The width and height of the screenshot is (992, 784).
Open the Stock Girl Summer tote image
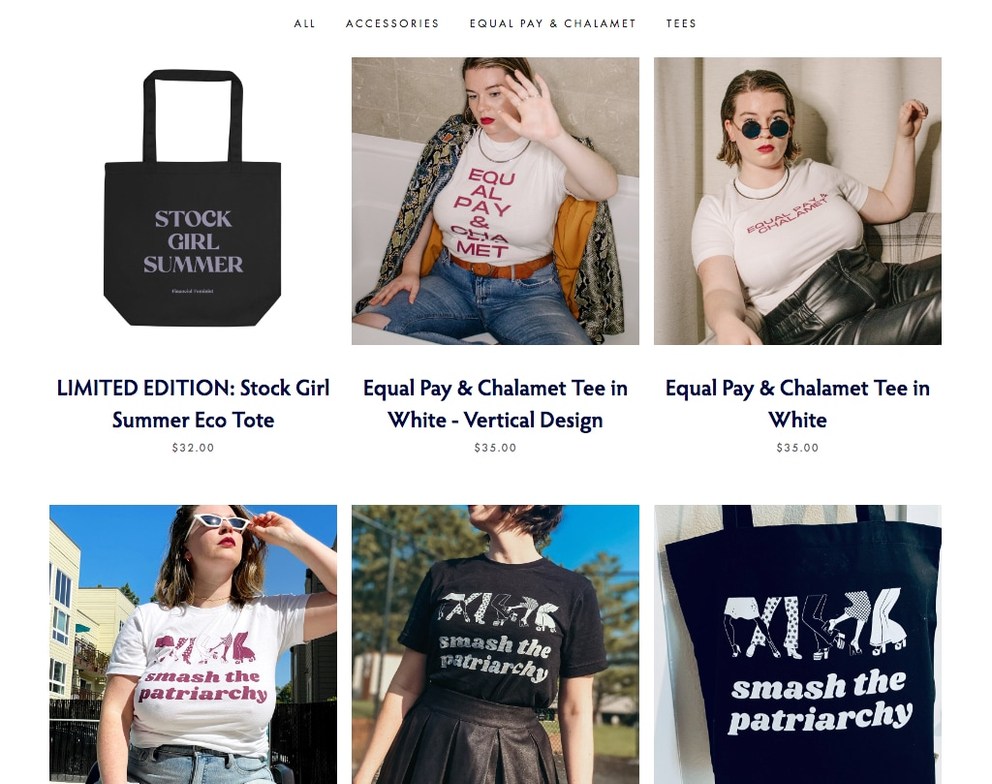pyautogui.click(x=193, y=201)
